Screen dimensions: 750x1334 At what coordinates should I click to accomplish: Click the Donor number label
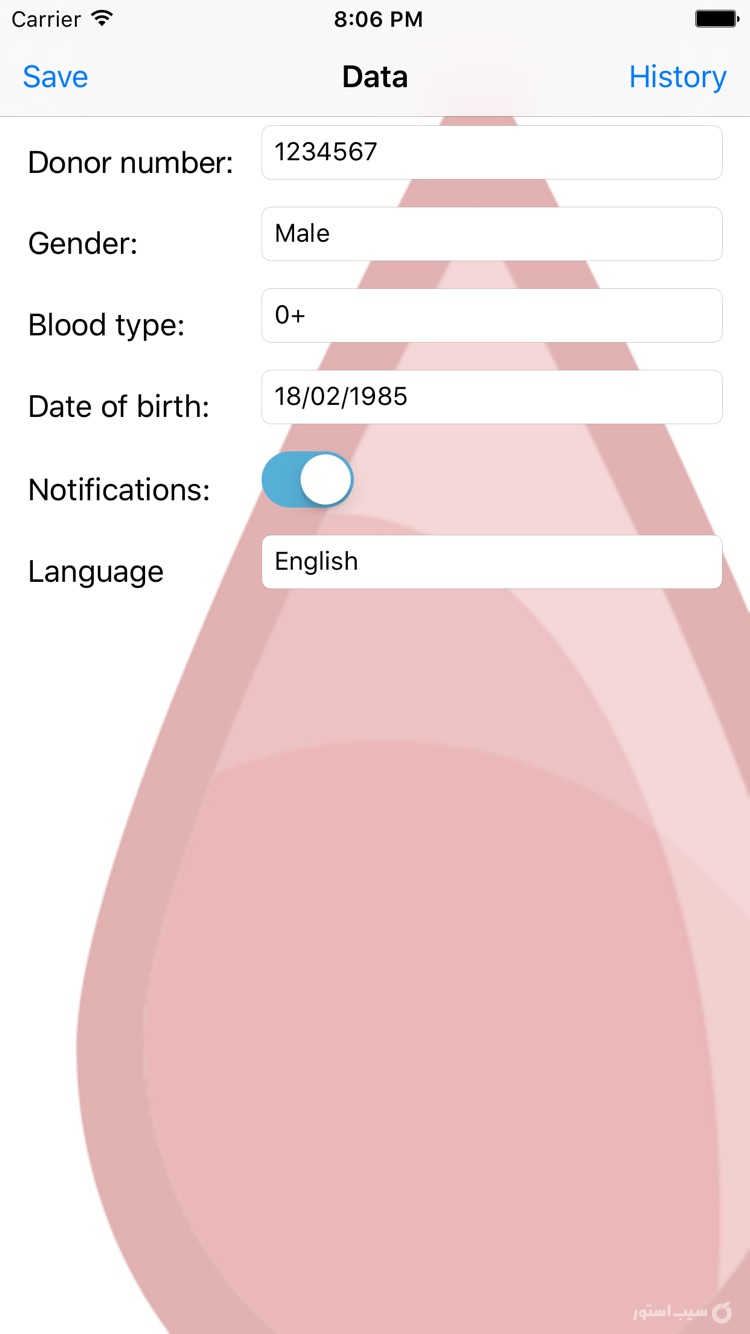pos(130,162)
